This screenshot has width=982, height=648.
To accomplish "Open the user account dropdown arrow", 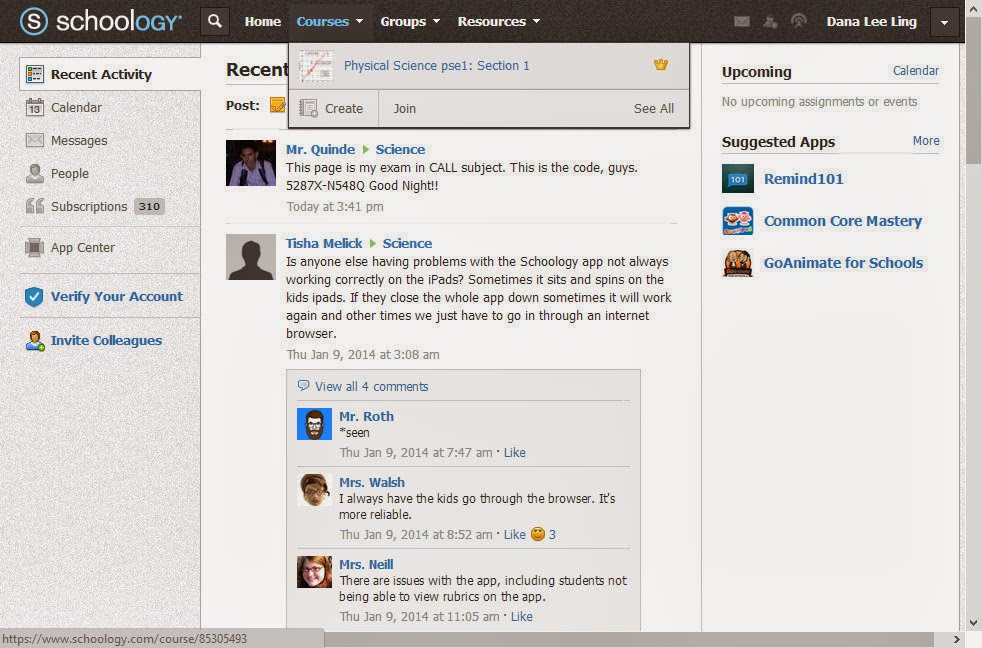I will click(x=942, y=21).
